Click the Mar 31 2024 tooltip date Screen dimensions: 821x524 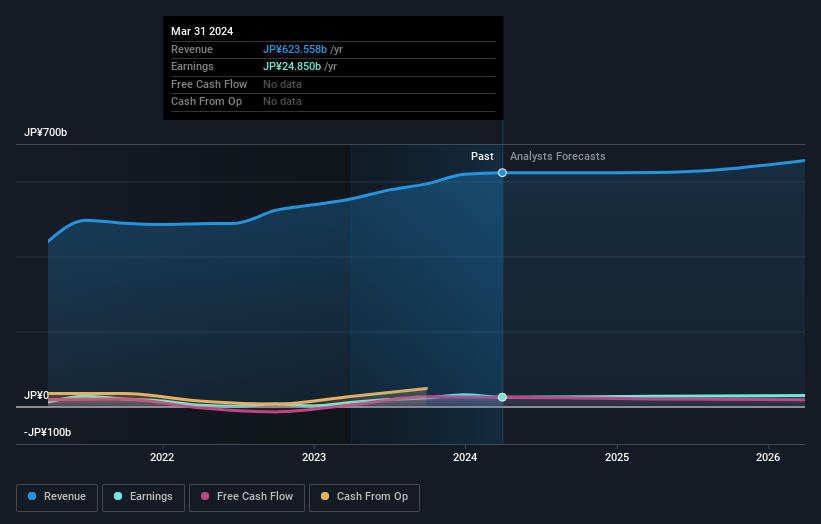202,31
